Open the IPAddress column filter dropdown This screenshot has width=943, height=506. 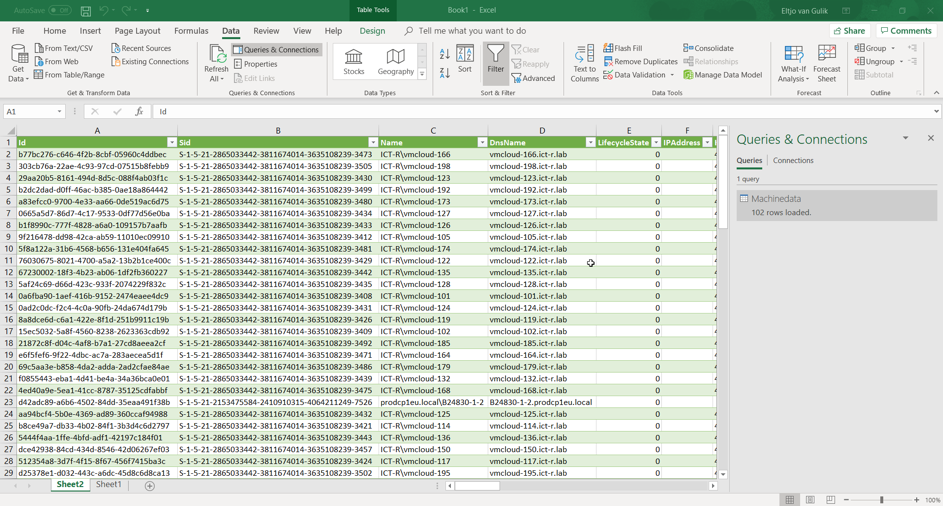click(707, 143)
